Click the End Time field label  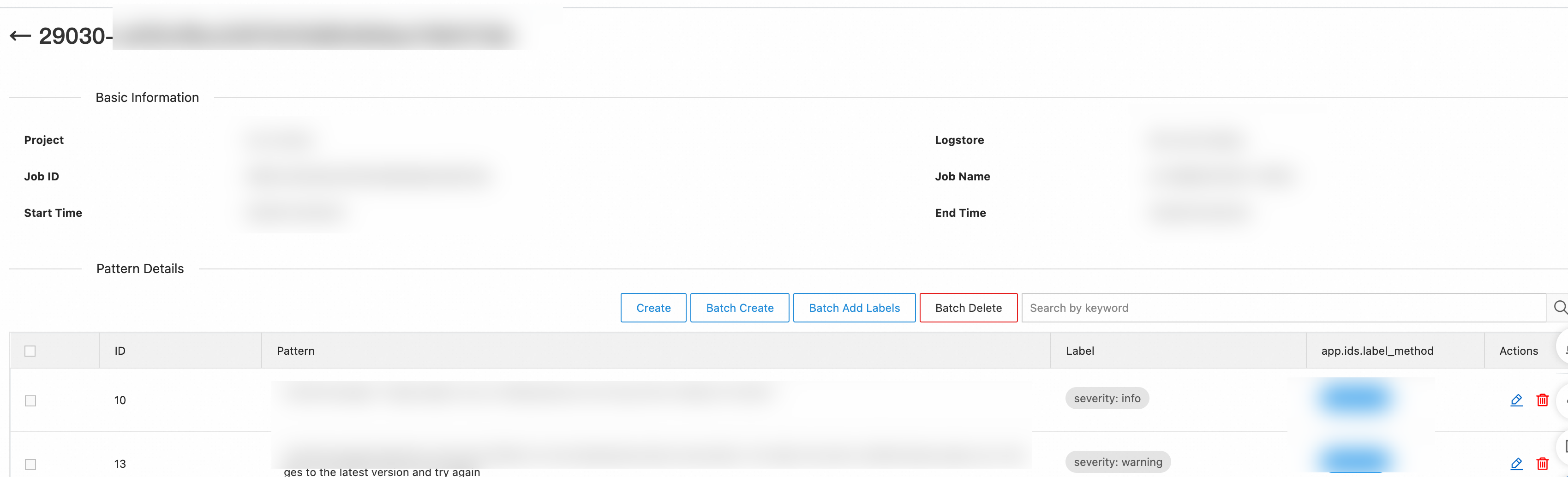961,213
